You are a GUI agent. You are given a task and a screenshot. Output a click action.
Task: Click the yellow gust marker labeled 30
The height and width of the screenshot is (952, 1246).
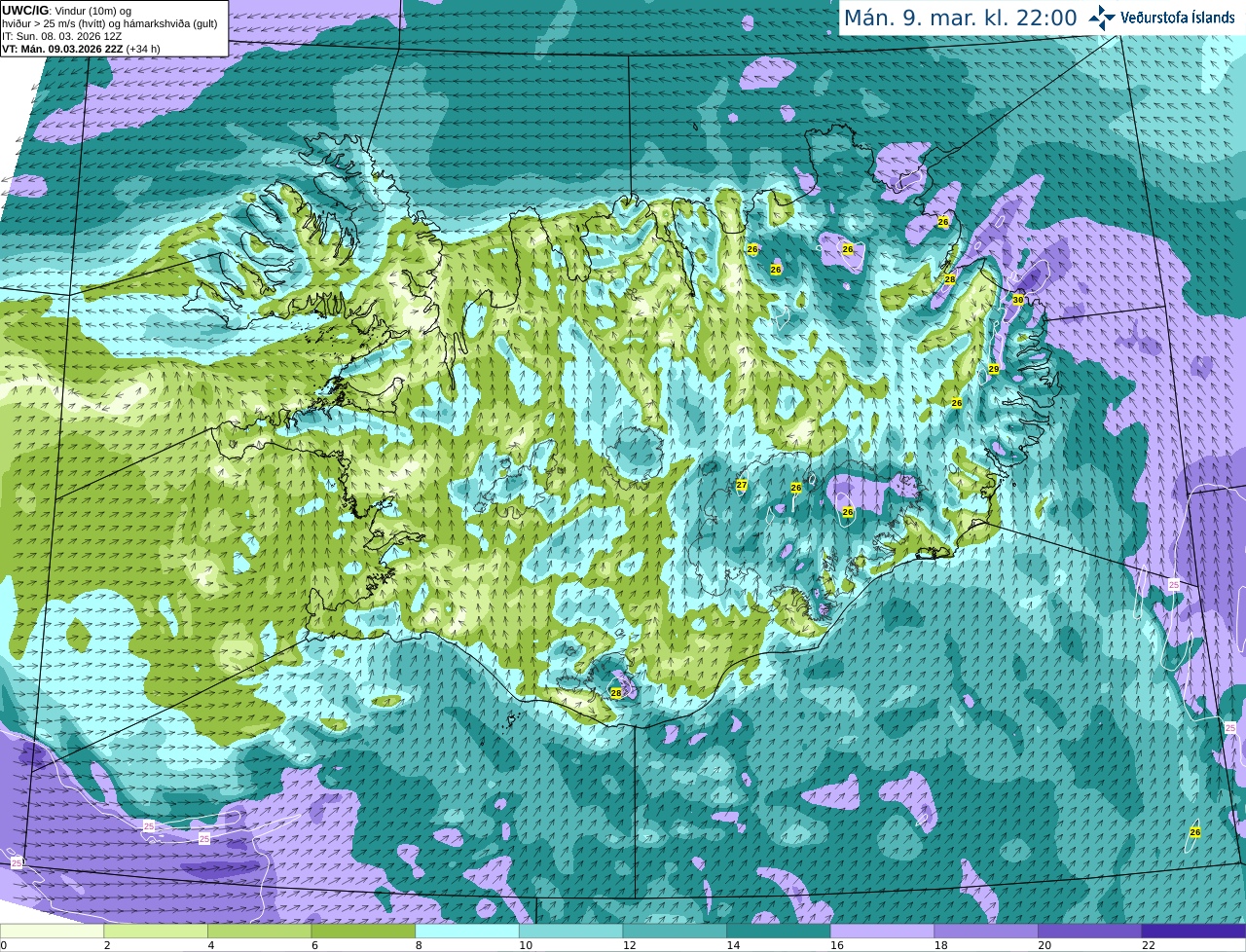click(x=1017, y=300)
